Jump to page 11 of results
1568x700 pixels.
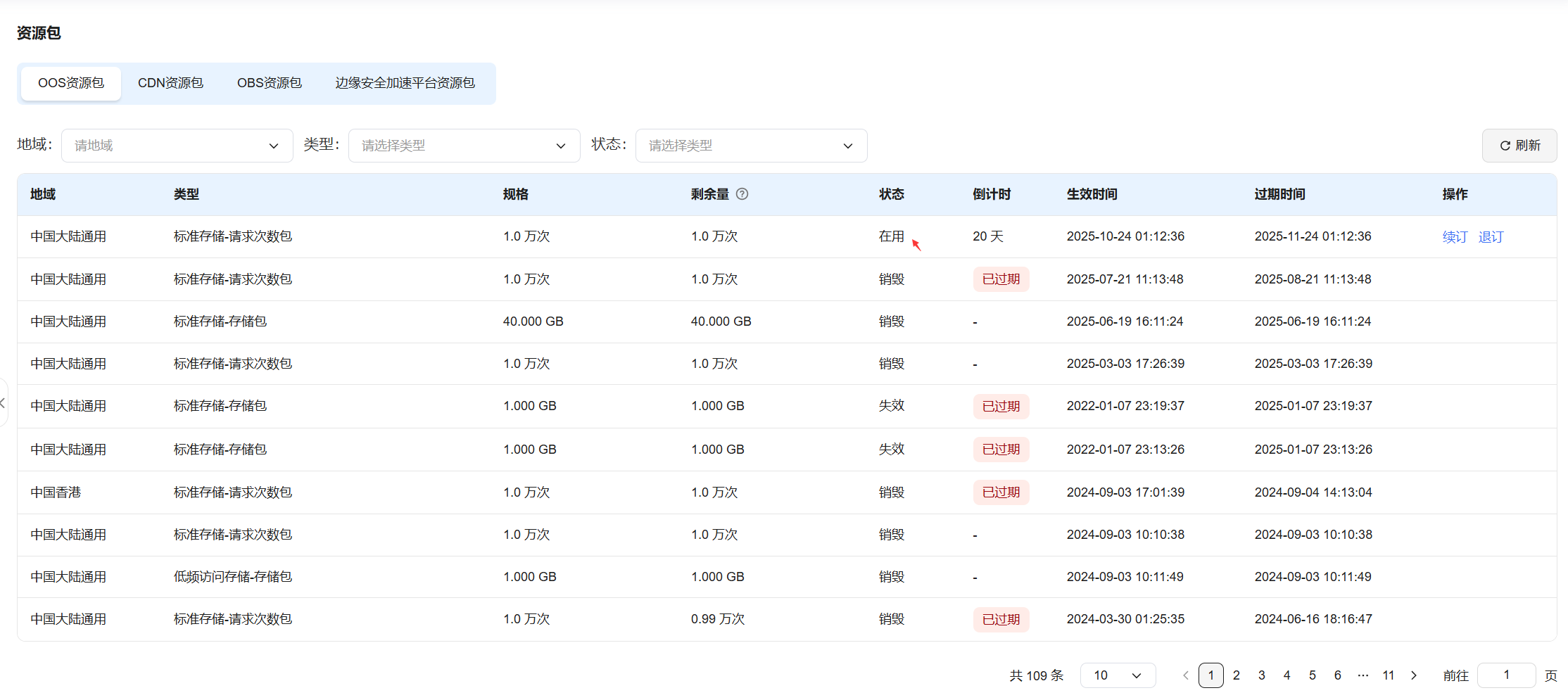point(1389,675)
